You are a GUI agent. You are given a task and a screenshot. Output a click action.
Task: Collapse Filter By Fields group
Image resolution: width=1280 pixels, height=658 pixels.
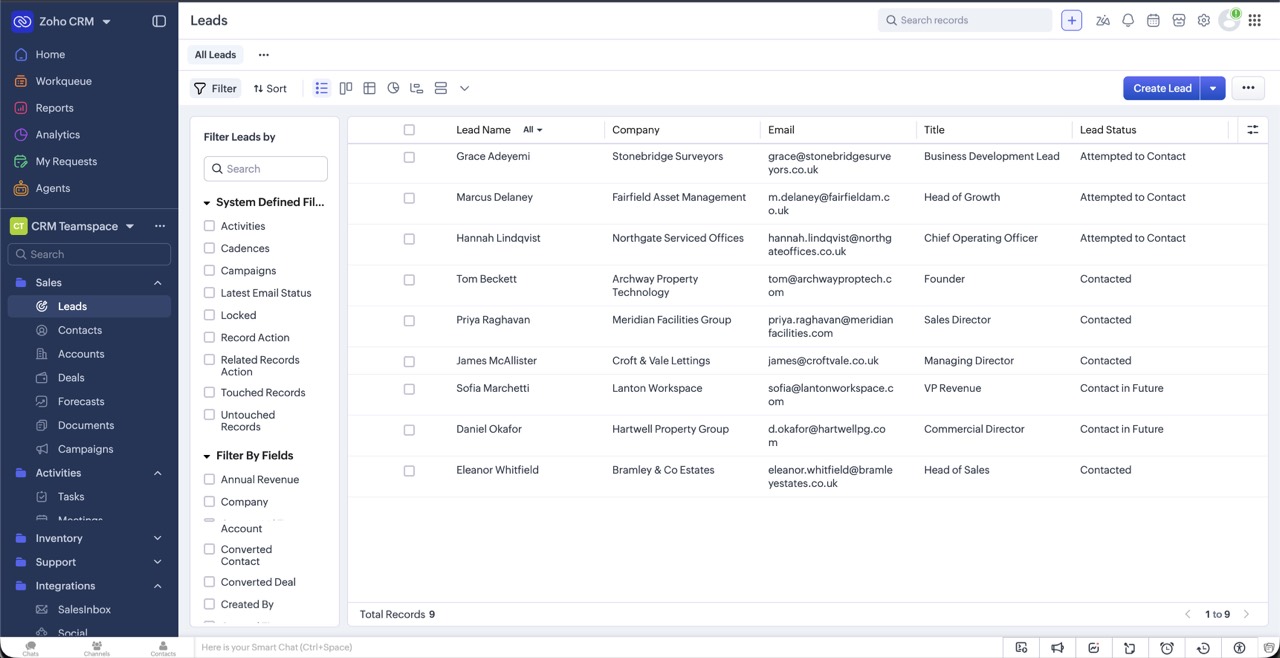(x=207, y=456)
